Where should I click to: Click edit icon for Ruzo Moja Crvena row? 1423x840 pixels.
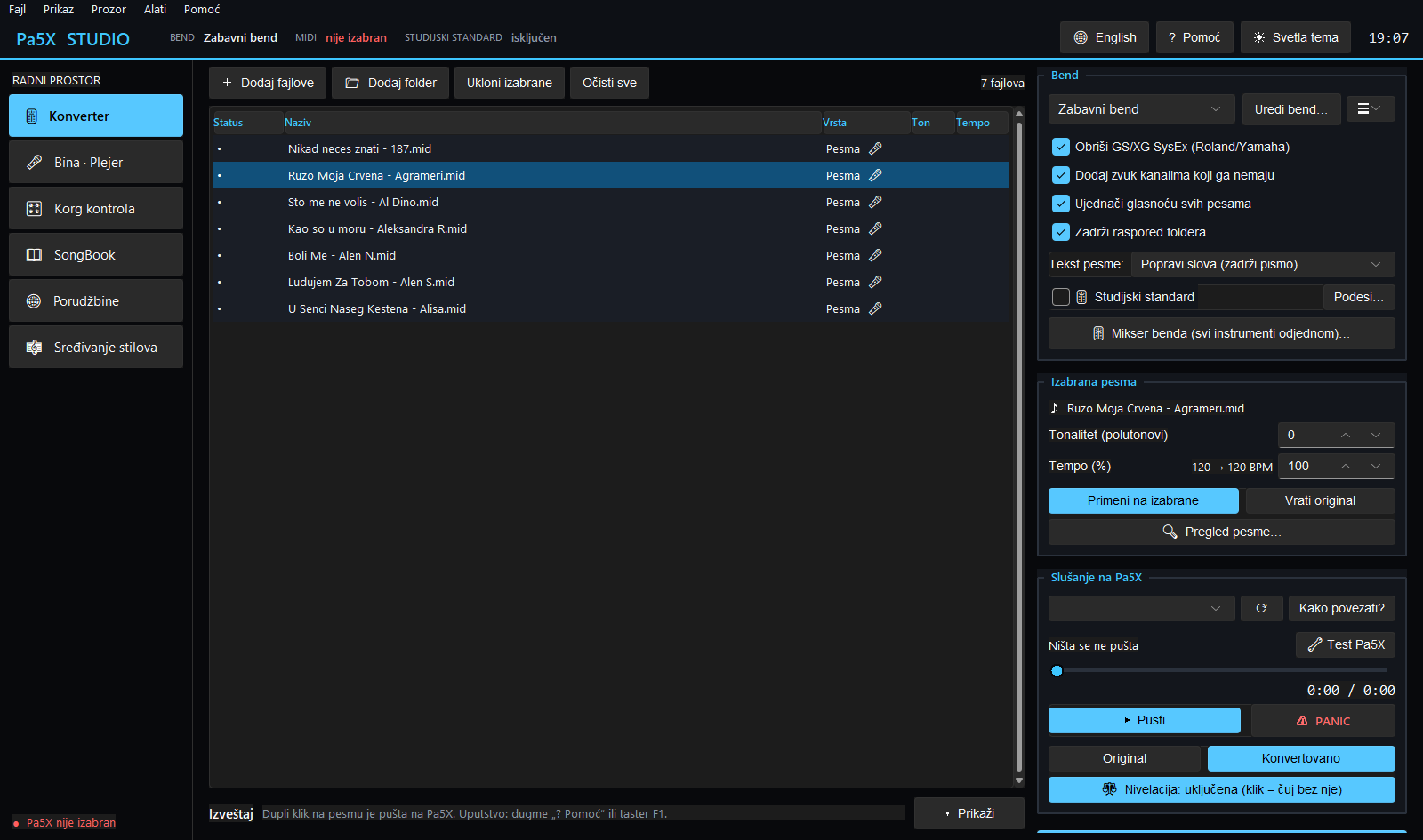(875, 175)
